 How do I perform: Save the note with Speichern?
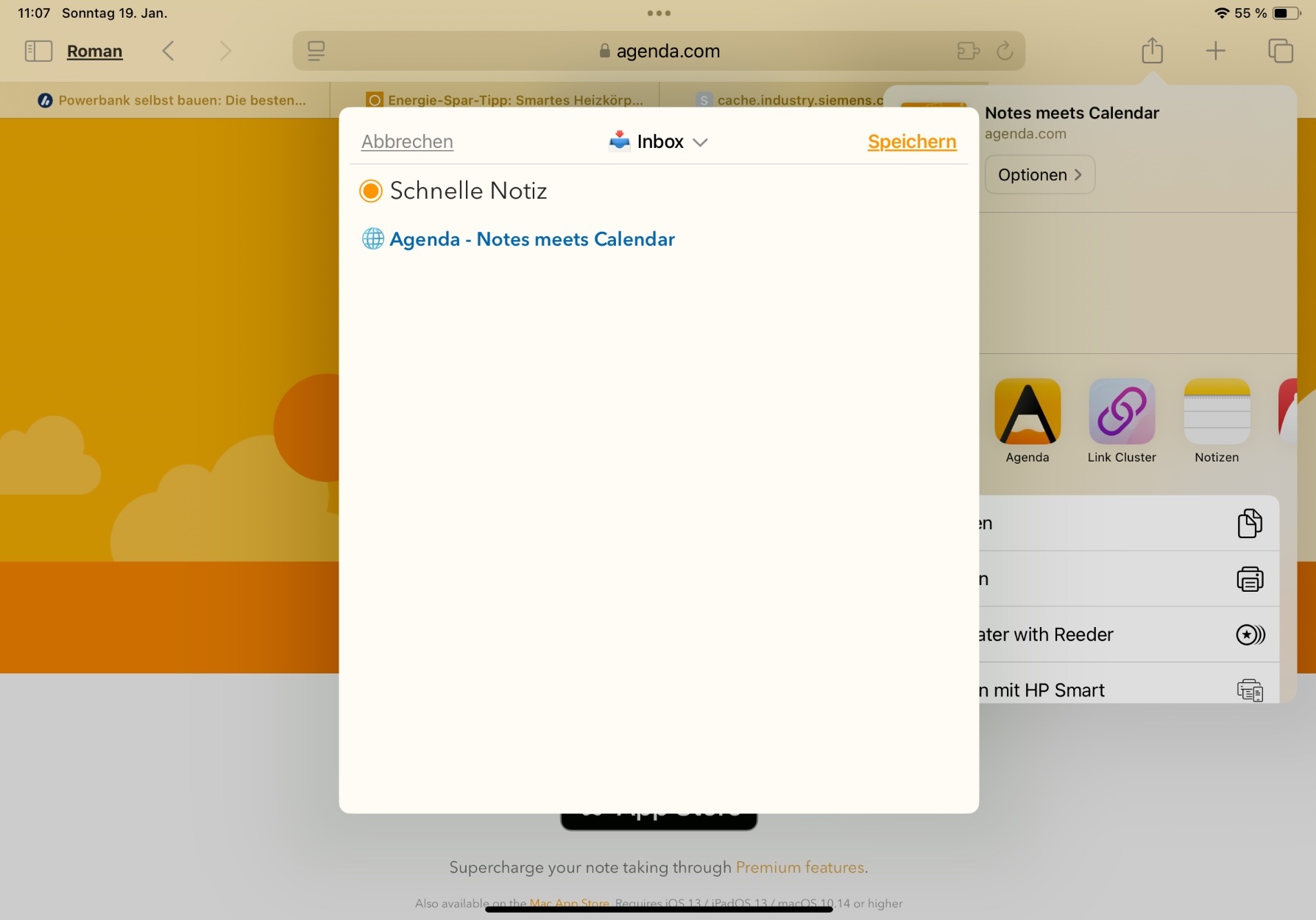pyautogui.click(x=912, y=141)
